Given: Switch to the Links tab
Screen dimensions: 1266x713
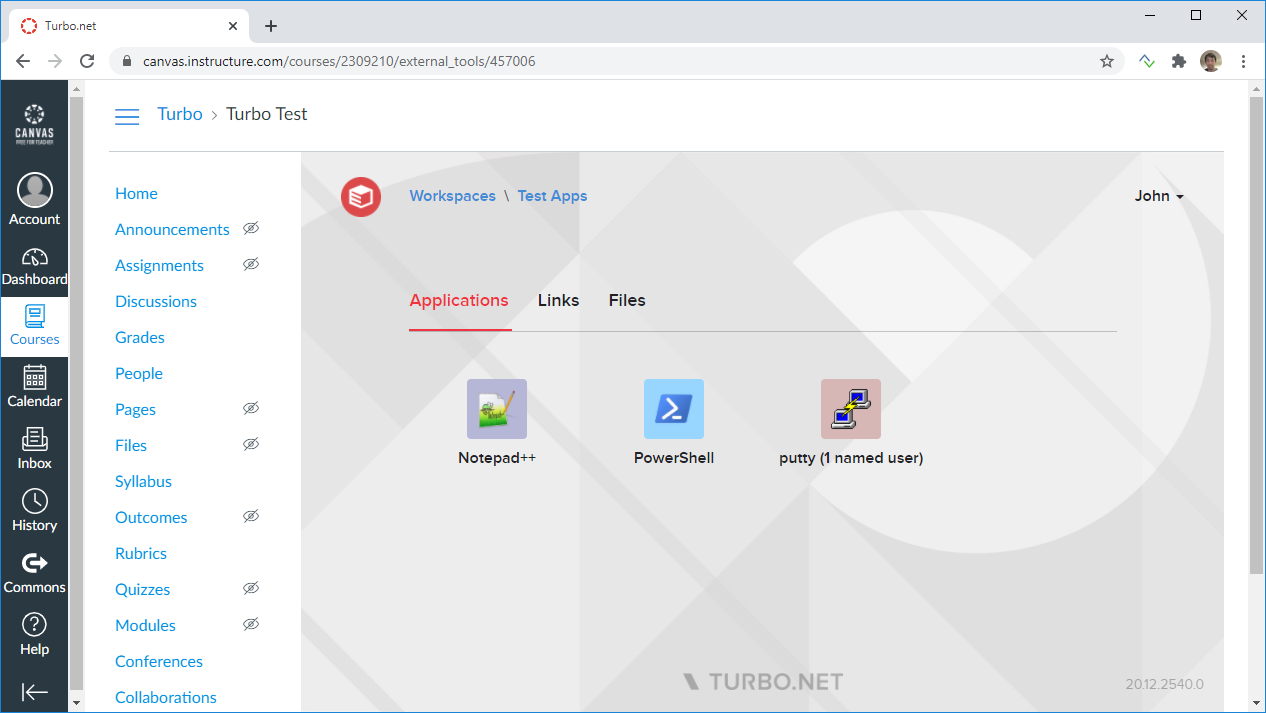Looking at the screenshot, I should click(558, 300).
